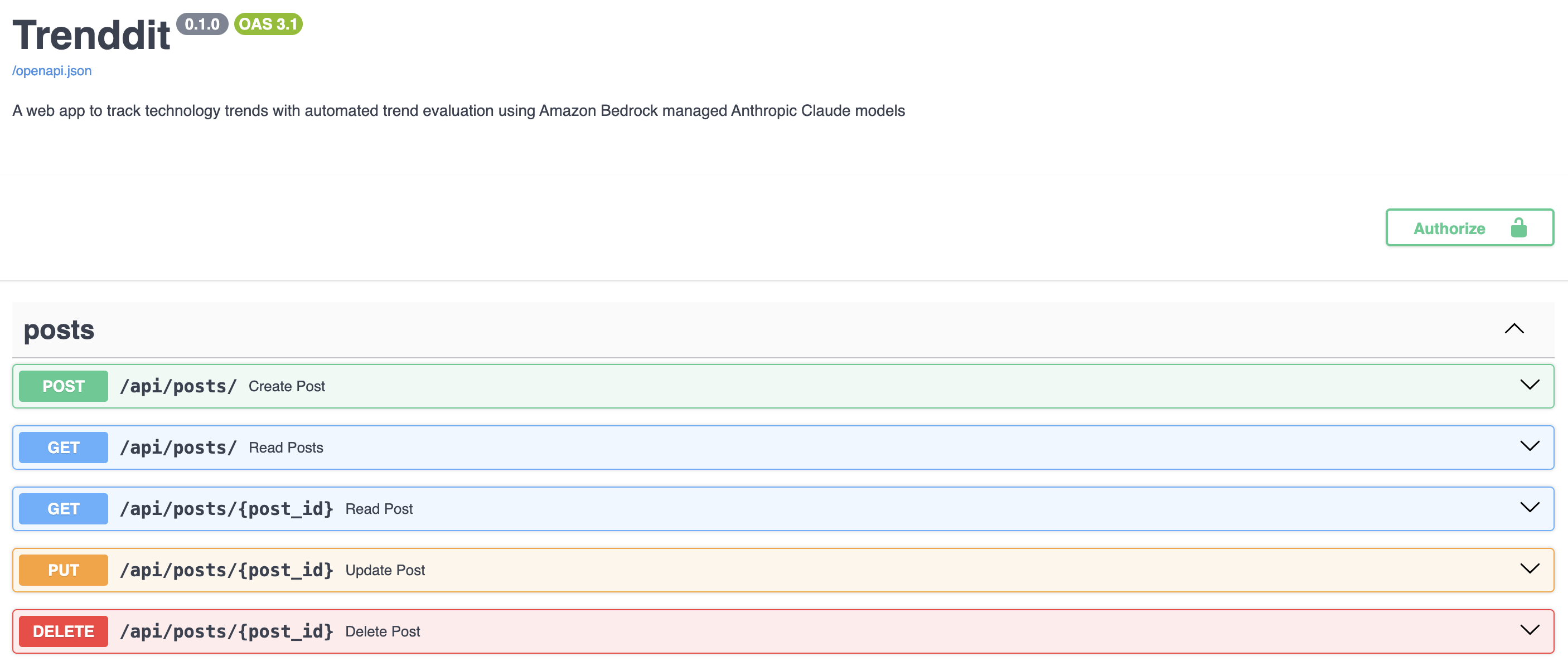
Task: Expand the Read Post endpoint chevron
Action: tap(1529, 508)
